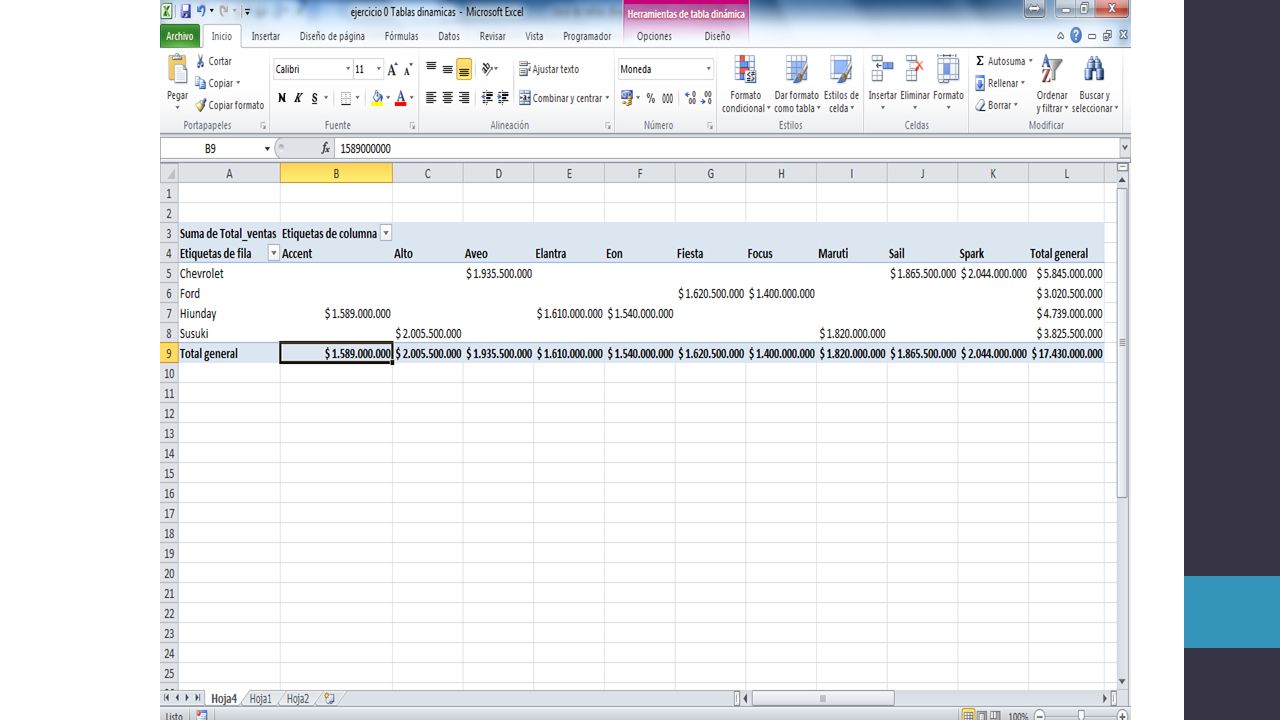This screenshot has height=720, width=1280.
Task: Select Hoja1 sheet tab
Action: point(261,698)
